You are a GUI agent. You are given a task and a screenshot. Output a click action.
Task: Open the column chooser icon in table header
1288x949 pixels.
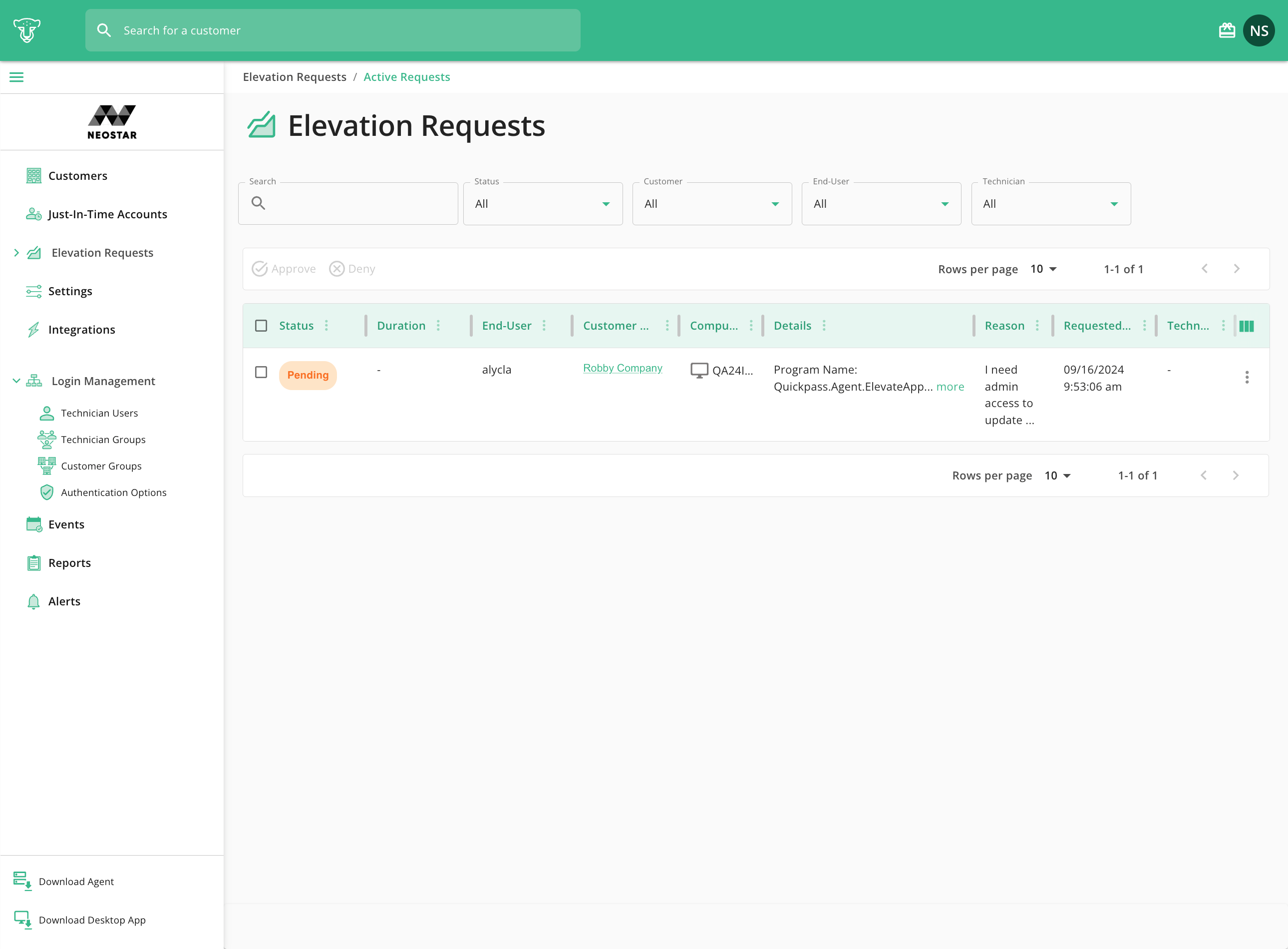pos(1246,326)
